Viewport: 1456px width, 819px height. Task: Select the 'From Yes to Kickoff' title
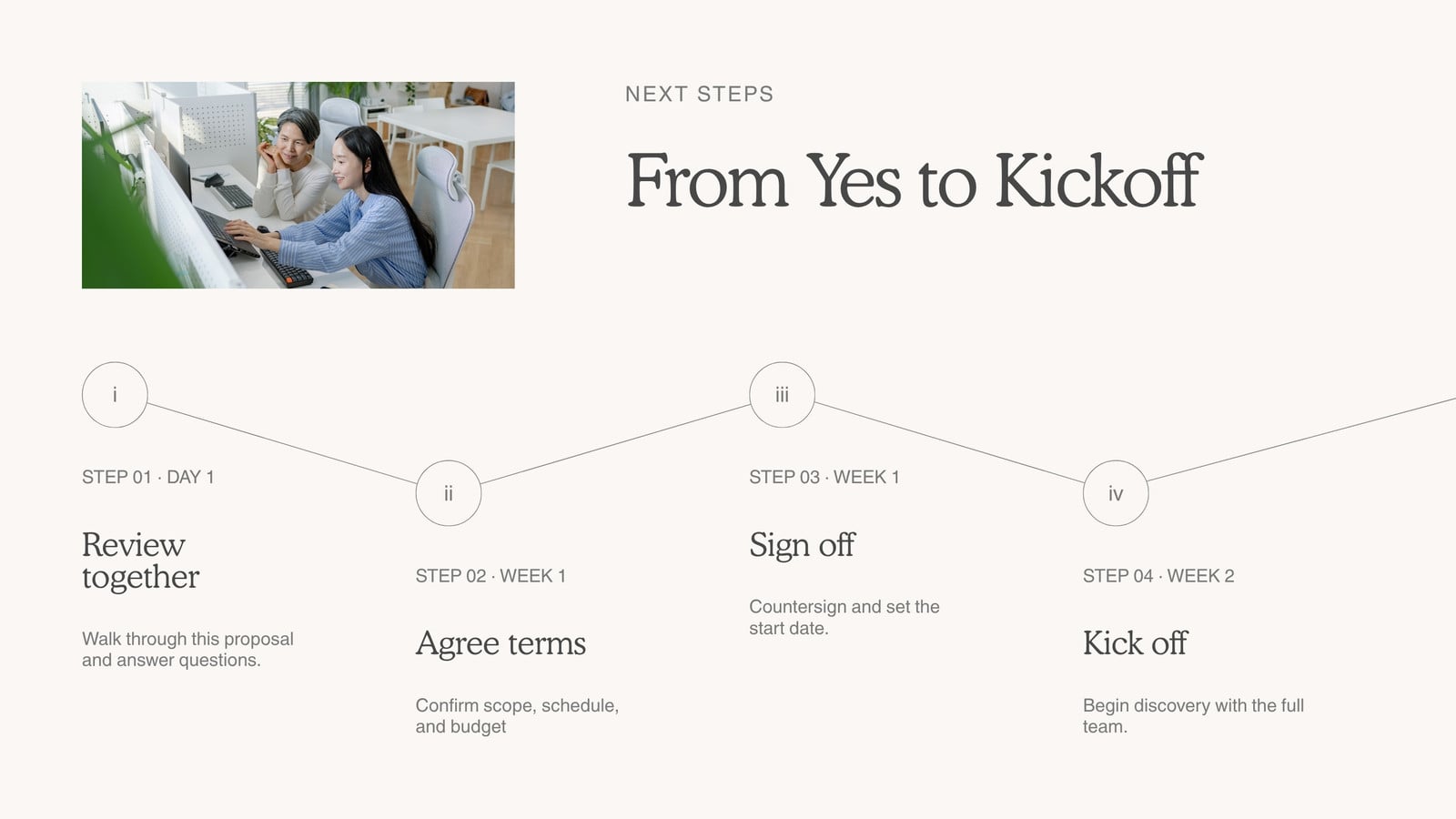tap(915, 181)
